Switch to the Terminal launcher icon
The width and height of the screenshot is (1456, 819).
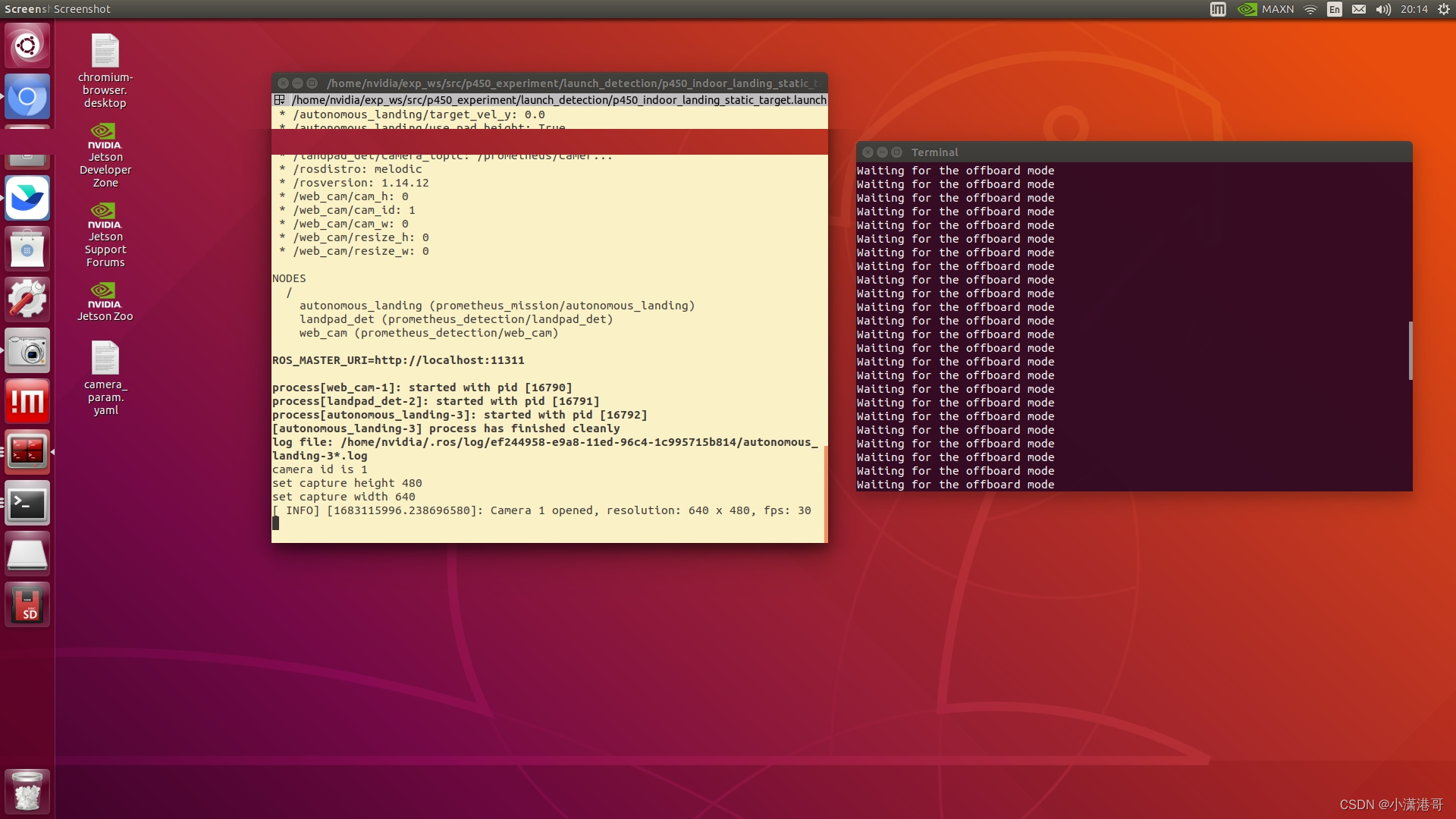coord(27,503)
